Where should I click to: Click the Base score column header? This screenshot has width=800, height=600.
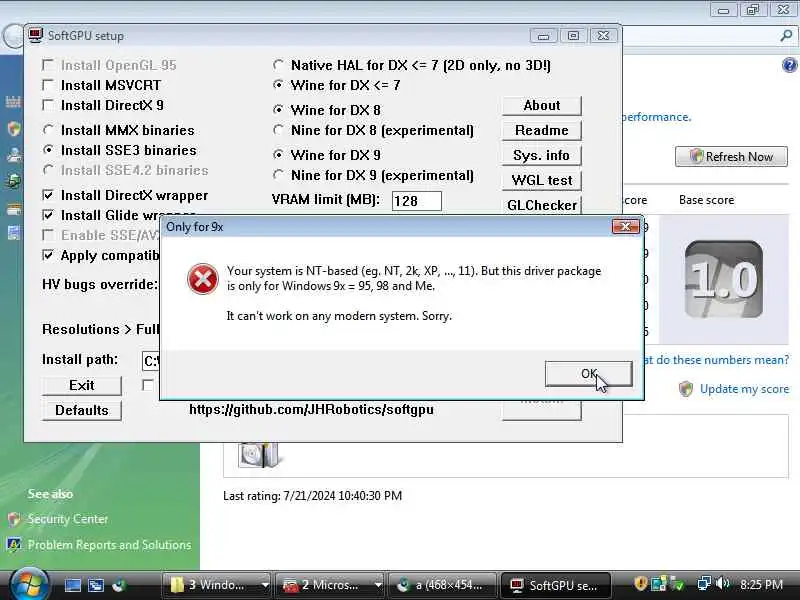tap(706, 200)
